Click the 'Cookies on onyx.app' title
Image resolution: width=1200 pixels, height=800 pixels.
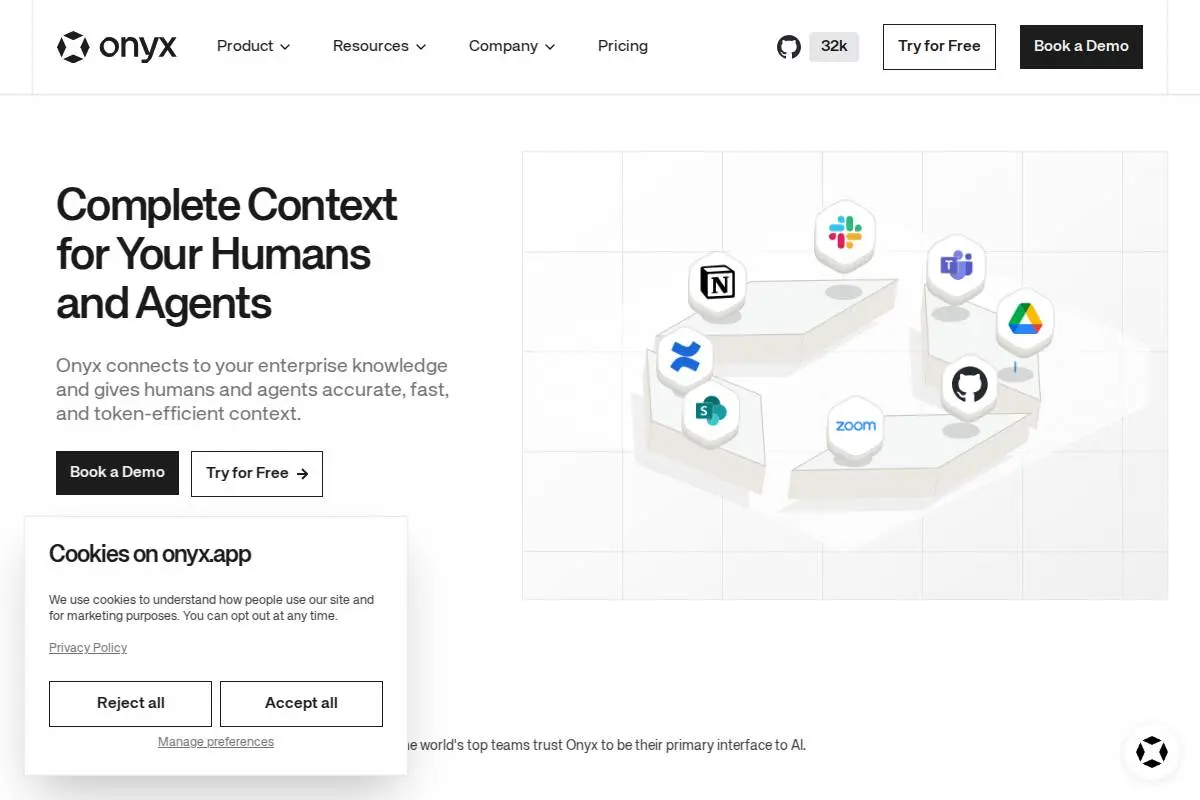[150, 554]
